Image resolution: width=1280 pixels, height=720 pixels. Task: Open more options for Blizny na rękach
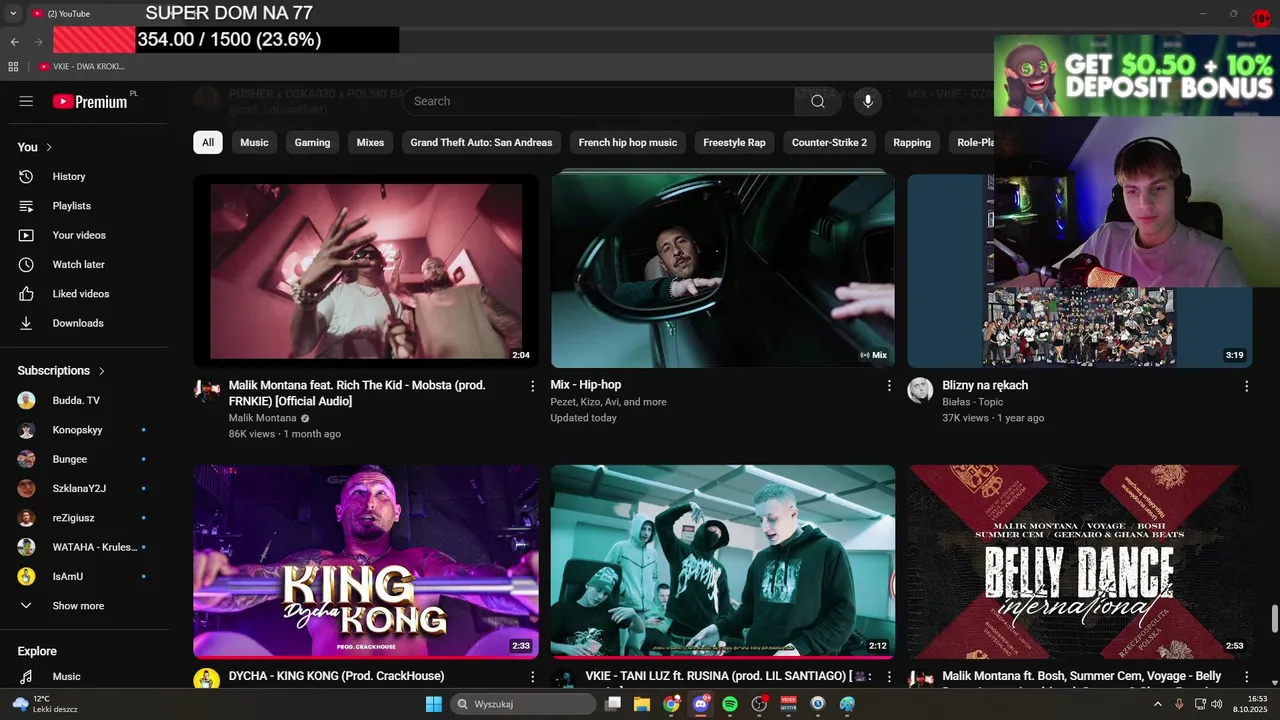[1246, 386]
